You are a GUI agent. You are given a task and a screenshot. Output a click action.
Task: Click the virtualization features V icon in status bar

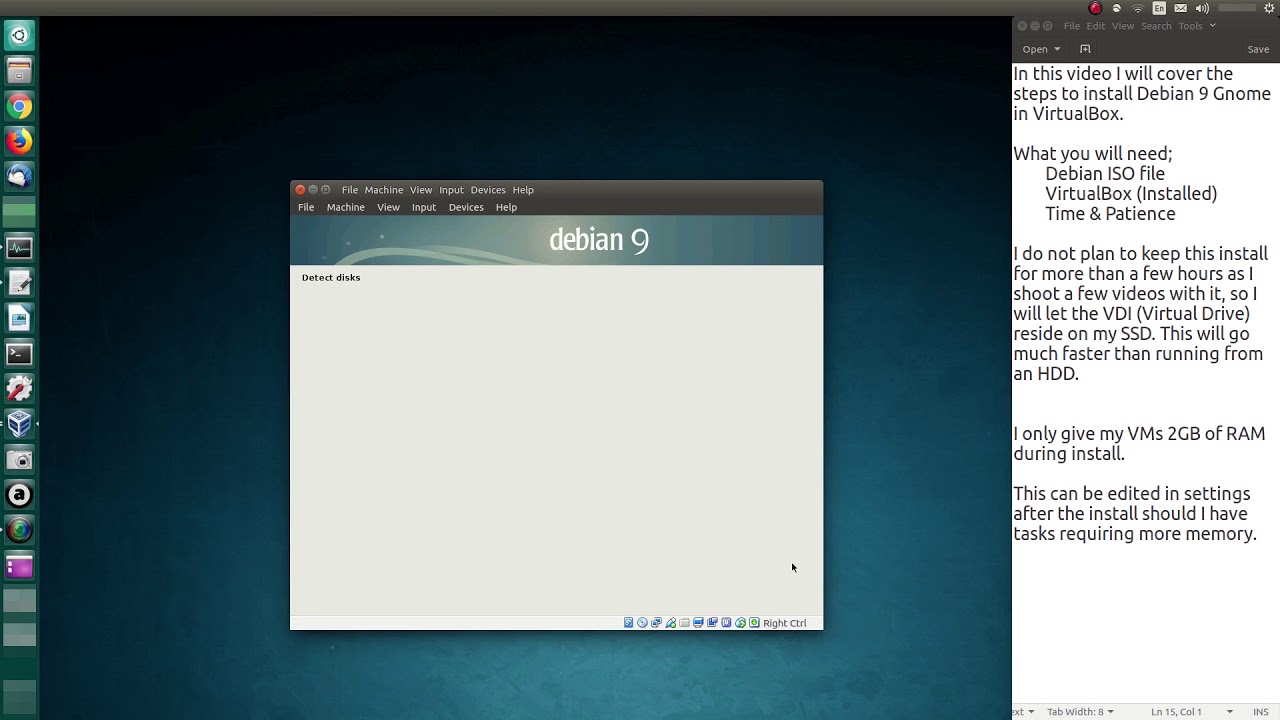(726, 623)
